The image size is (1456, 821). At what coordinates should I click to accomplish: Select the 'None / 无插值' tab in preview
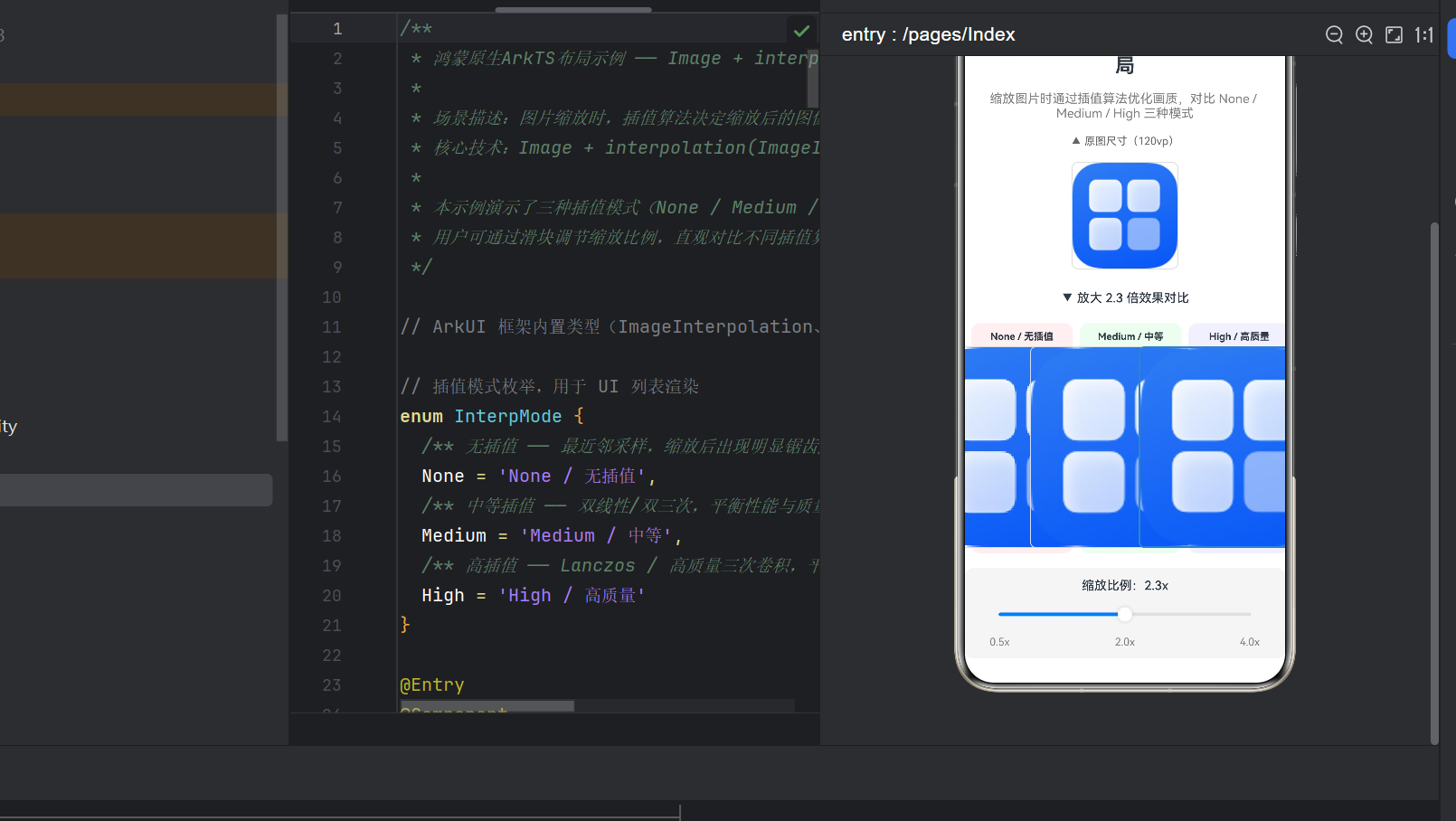(1021, 336)
